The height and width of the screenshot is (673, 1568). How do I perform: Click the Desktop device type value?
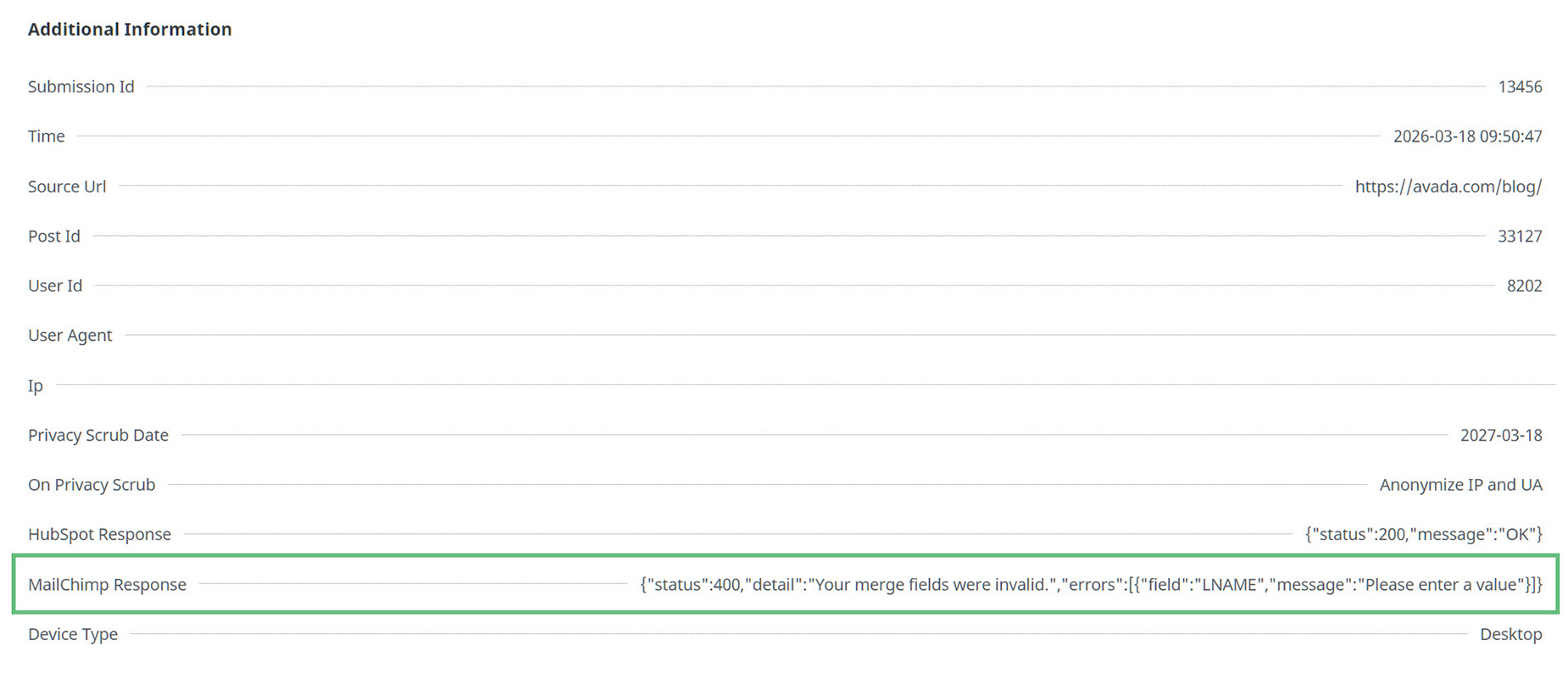1510,635
